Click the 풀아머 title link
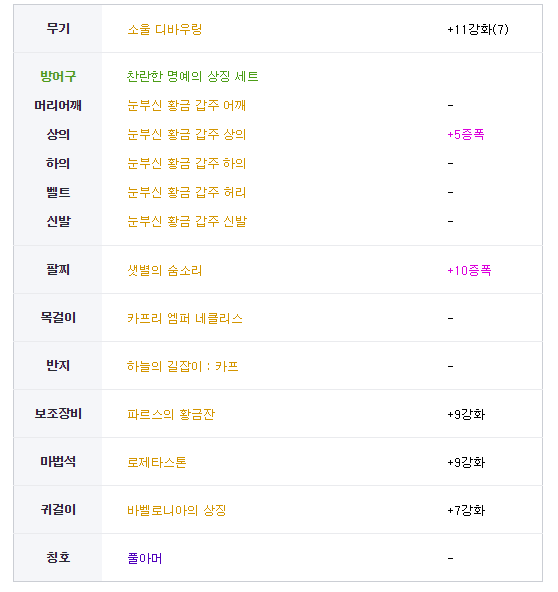 point(145,558)
